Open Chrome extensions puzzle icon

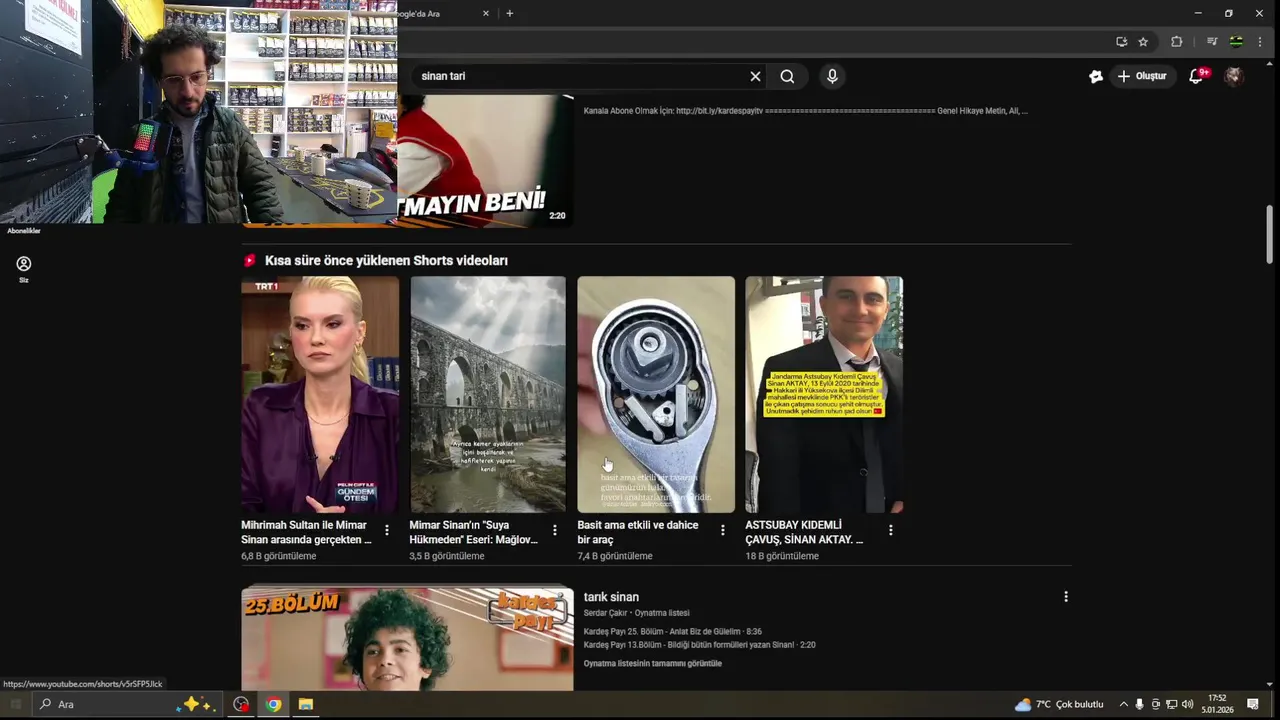tap(1176, 42)
